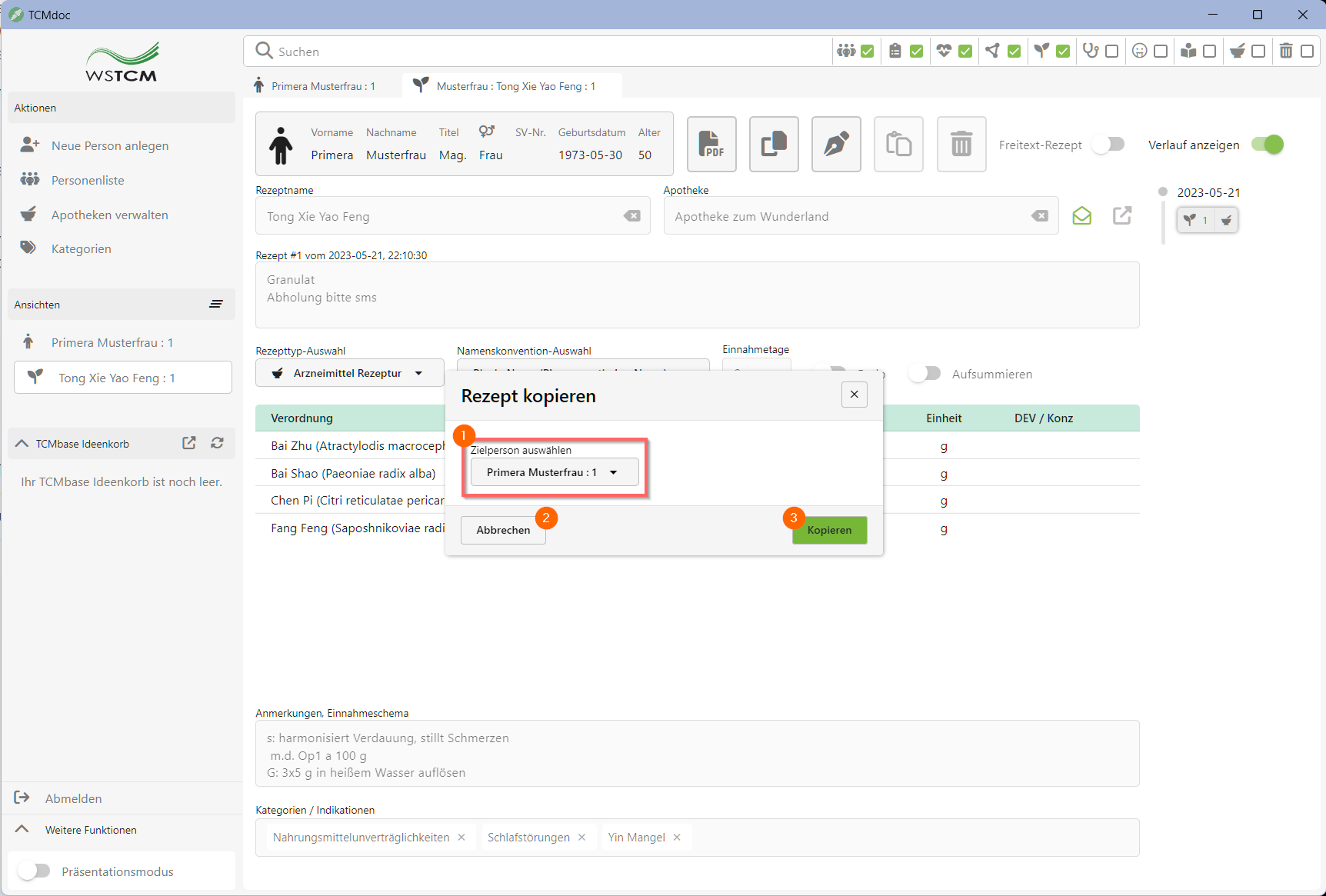1326x896 pixels.
Task: Open the Arzneimittel Rezeptur type dropdown
Action: coord(350,373)
